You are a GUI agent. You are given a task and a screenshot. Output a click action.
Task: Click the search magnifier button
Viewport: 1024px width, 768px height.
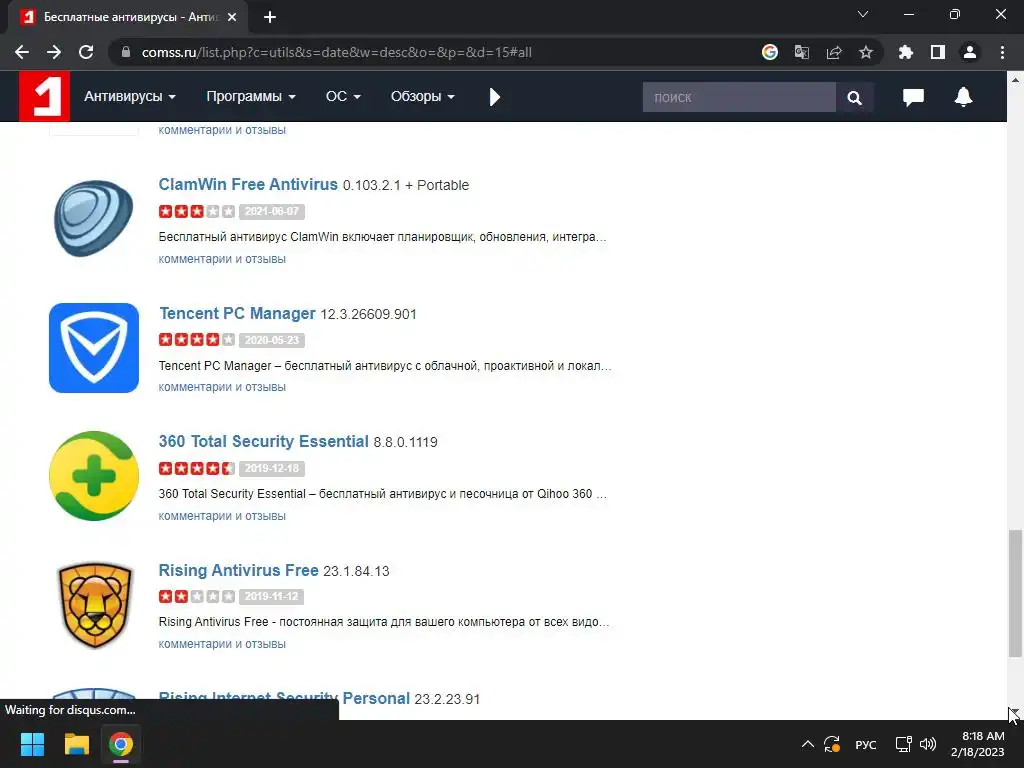click(854, 97)
